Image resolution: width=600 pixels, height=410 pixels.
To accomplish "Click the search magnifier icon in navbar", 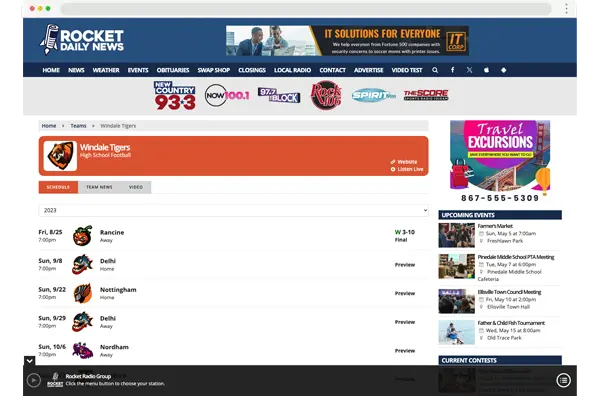I will [x=435, y=70].
